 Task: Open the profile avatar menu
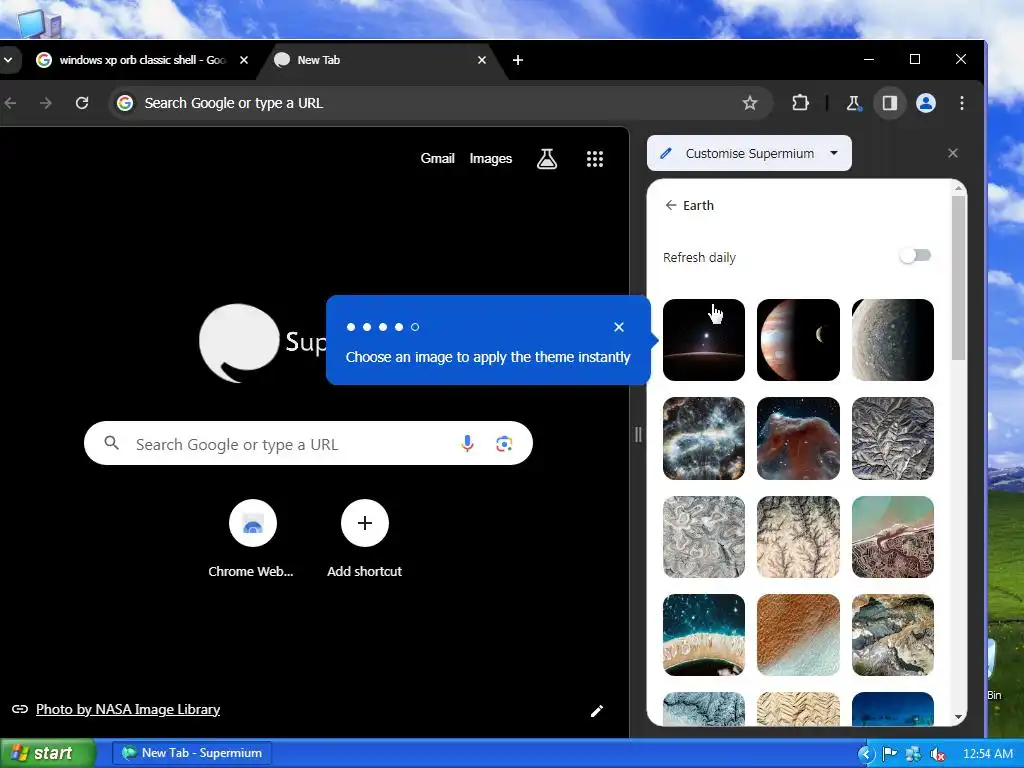click(926, 103)
